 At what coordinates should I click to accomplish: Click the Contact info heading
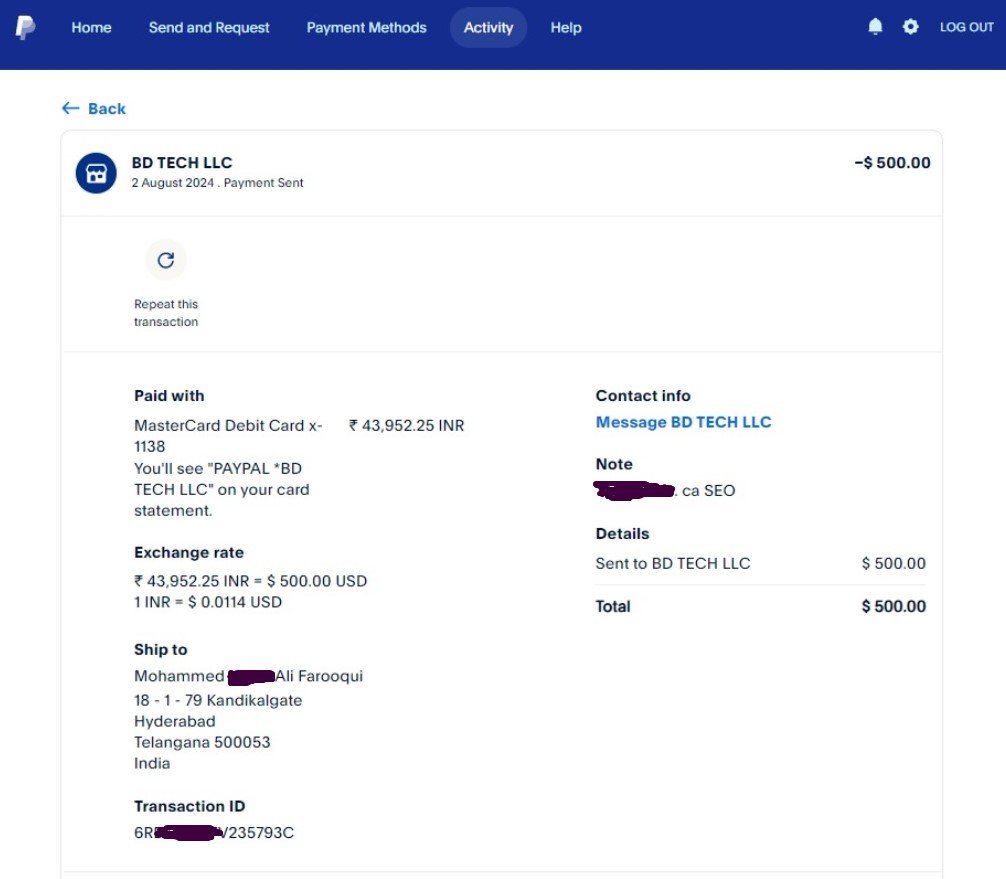point(643,396)
